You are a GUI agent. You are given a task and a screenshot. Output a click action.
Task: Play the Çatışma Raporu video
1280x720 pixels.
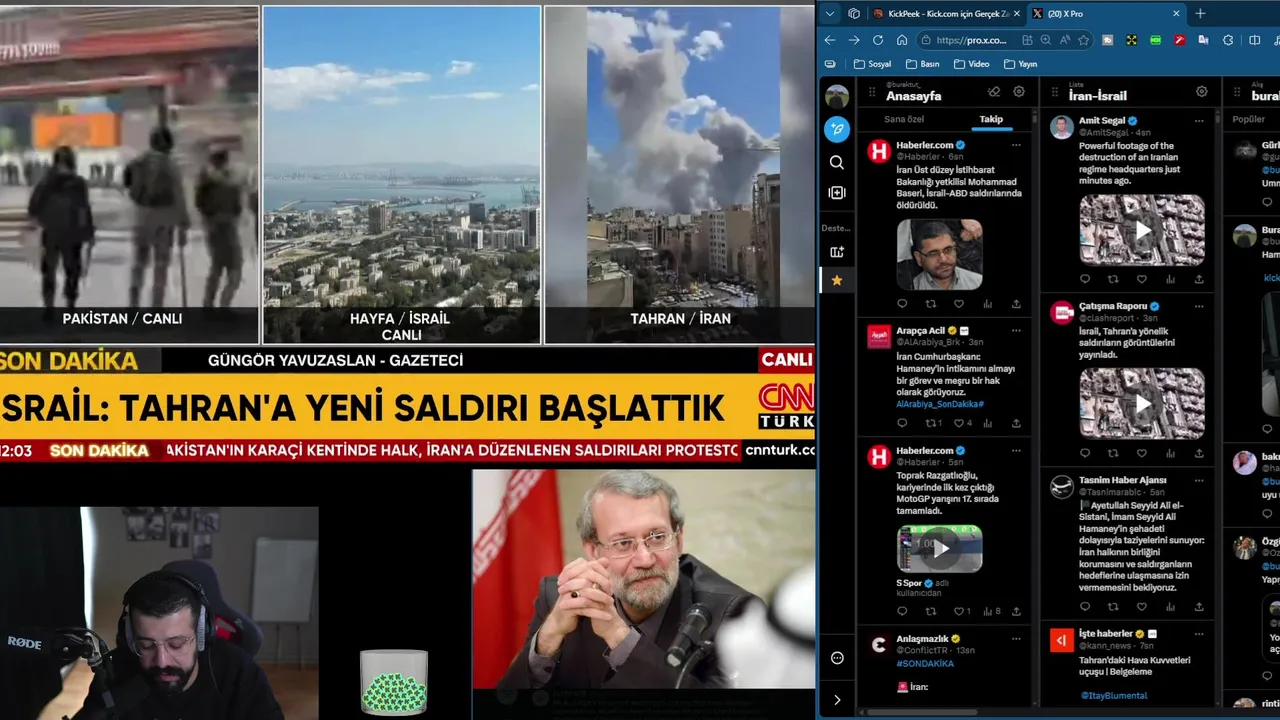pos(1142,404)
